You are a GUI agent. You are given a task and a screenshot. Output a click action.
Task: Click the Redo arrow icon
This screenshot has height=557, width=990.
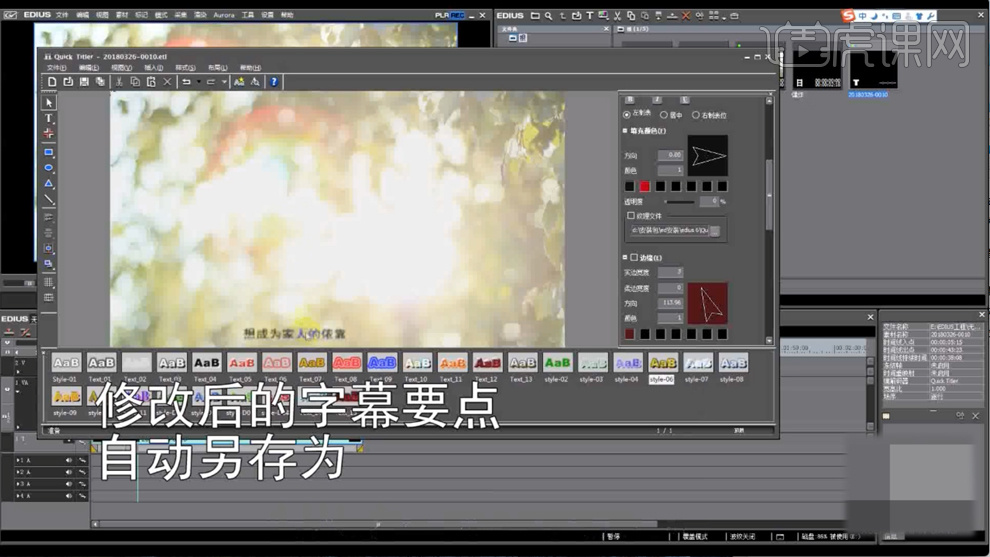click(211, 81)
